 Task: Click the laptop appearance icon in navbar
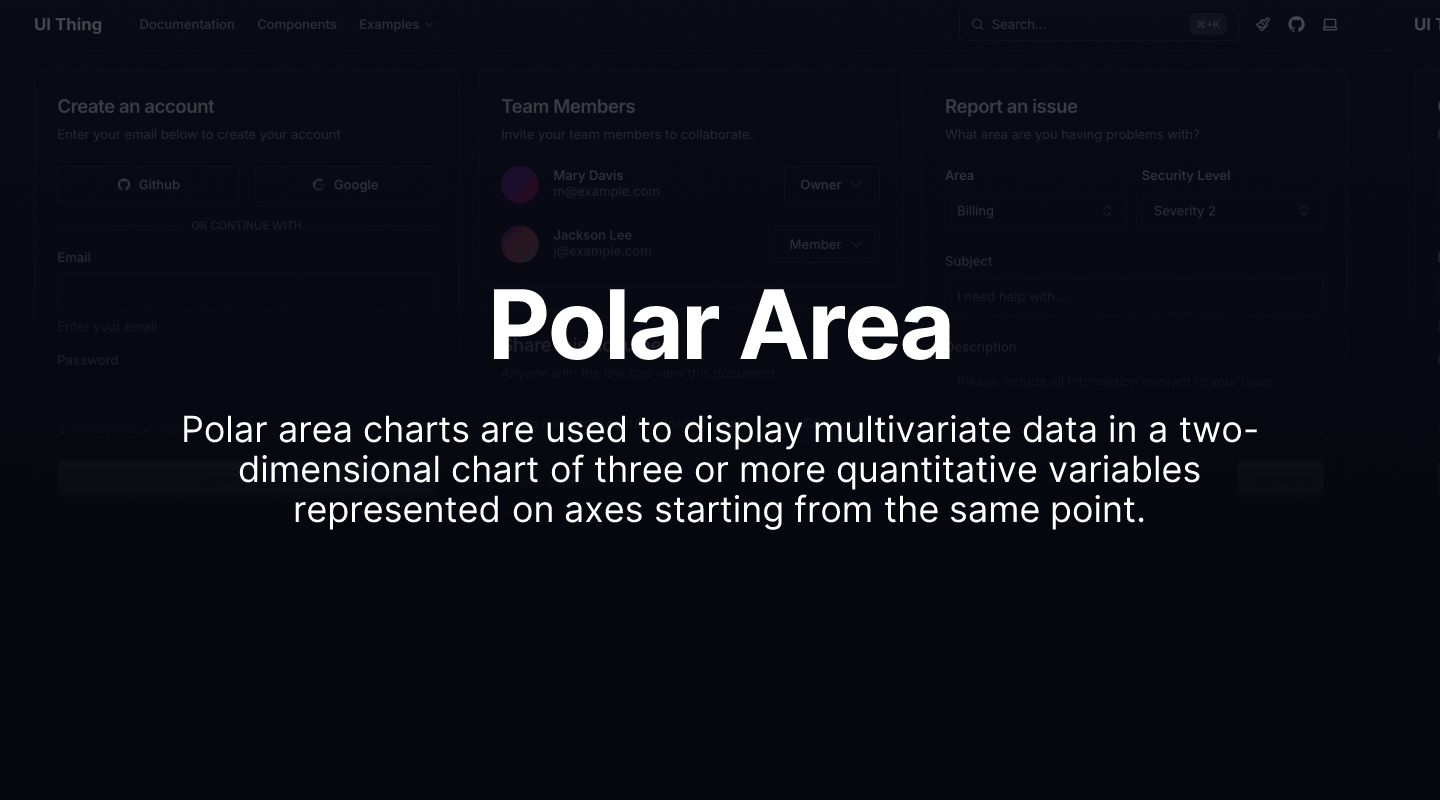[x=1330, y=24]
